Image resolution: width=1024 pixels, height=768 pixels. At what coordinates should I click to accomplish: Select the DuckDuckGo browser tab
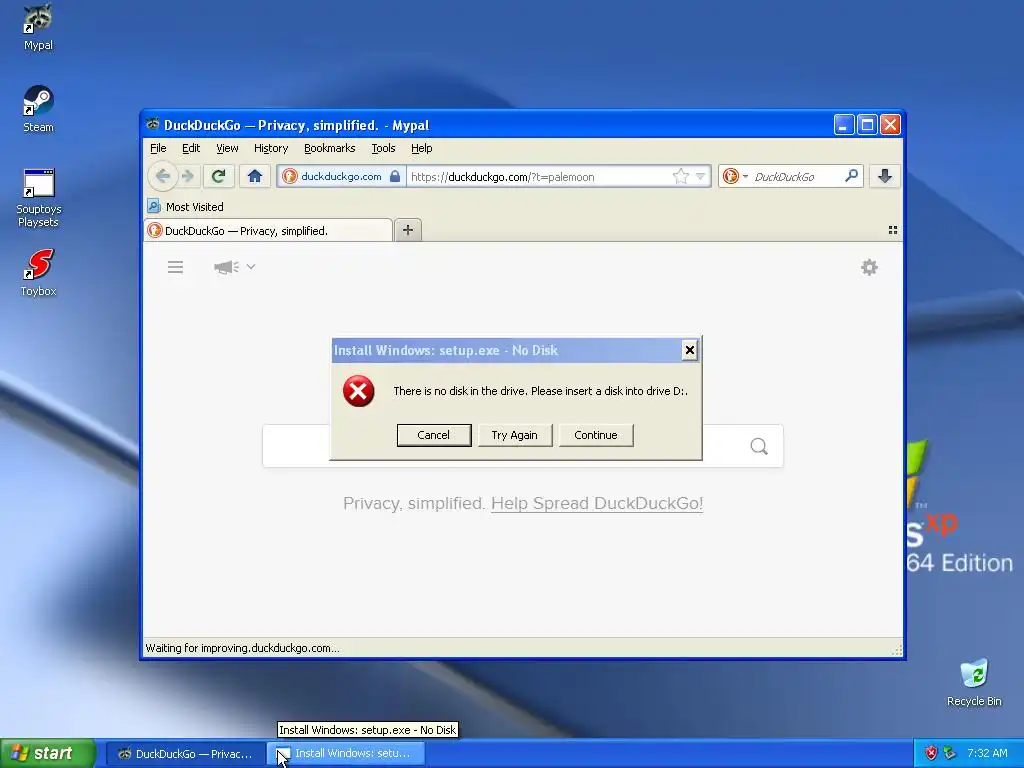point(268,231)
